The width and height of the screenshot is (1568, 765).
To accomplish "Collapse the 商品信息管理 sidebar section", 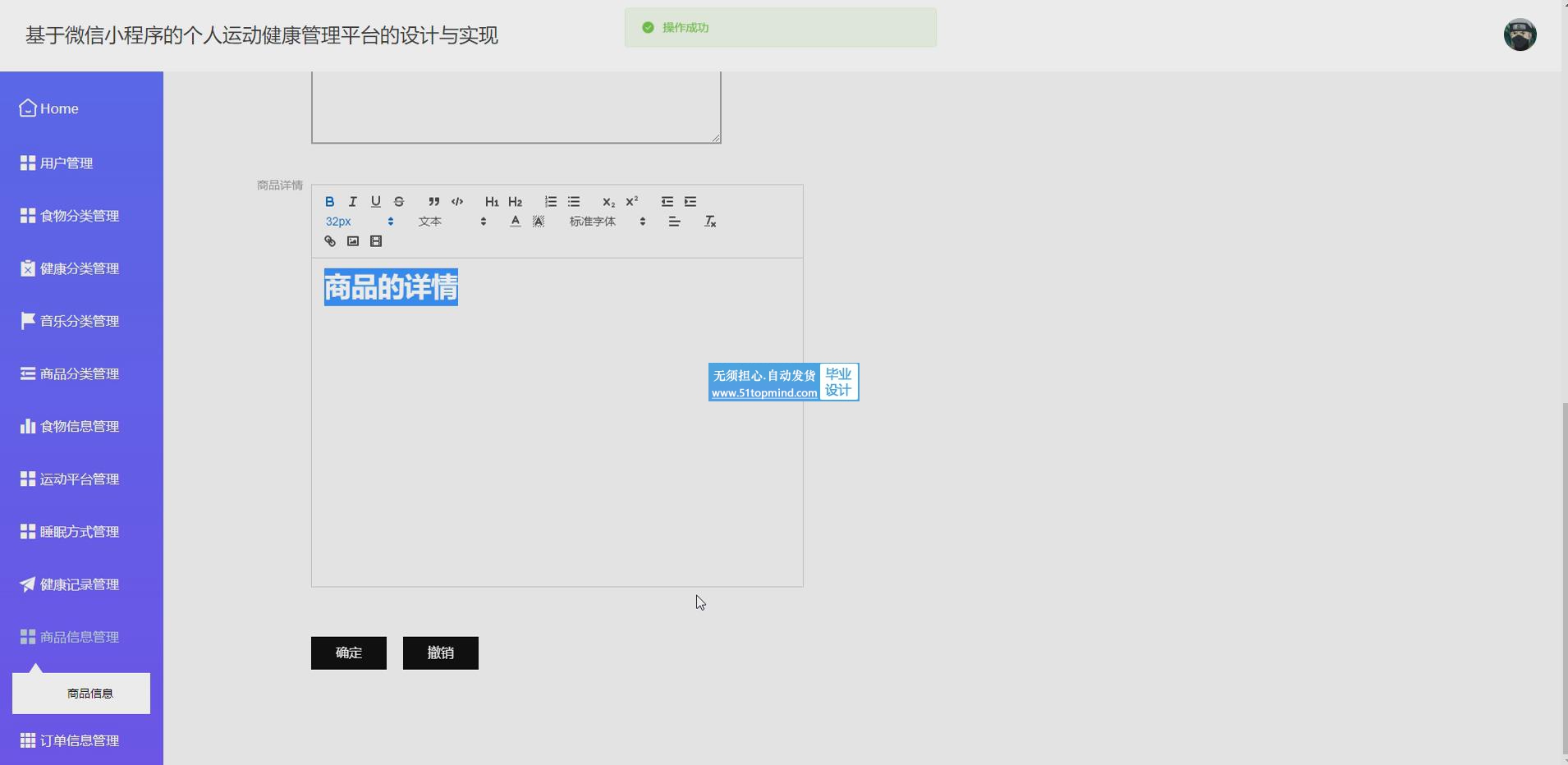I will click(x=81, y=637).
